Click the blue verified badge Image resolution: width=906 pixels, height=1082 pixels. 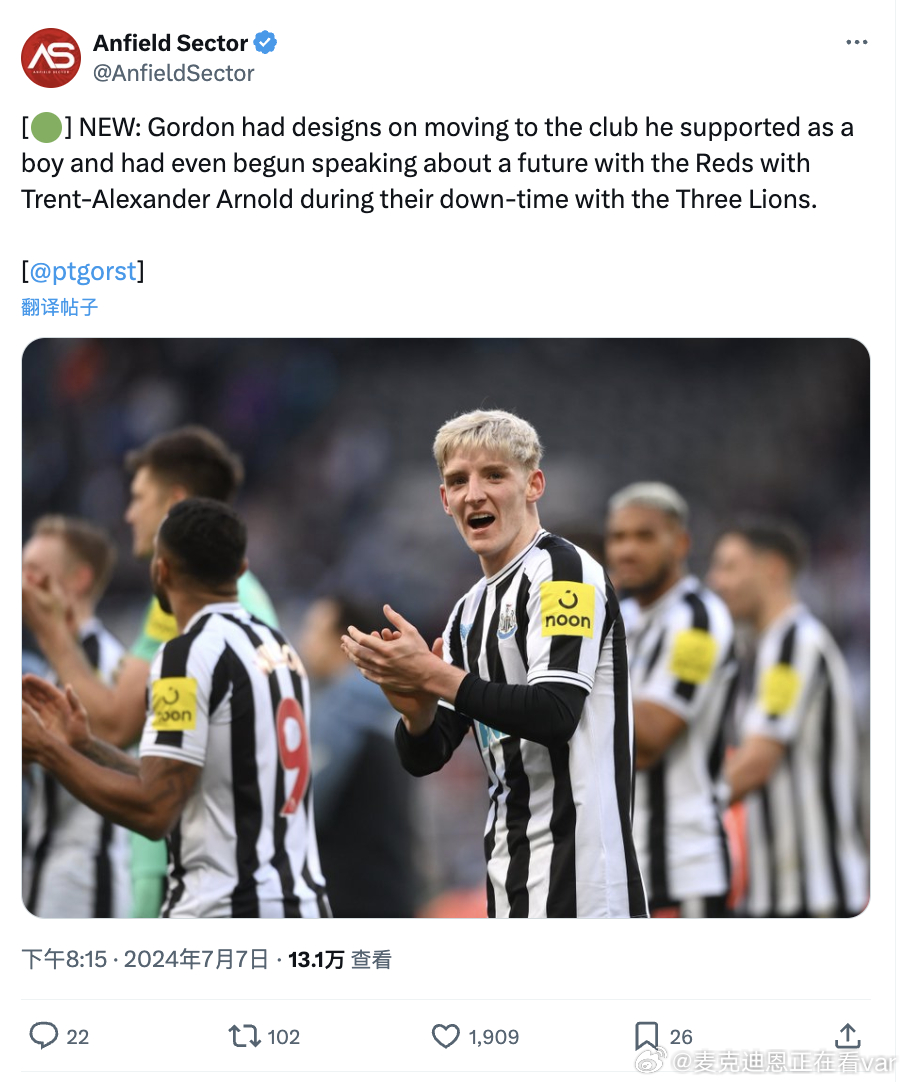coord(265,43)
